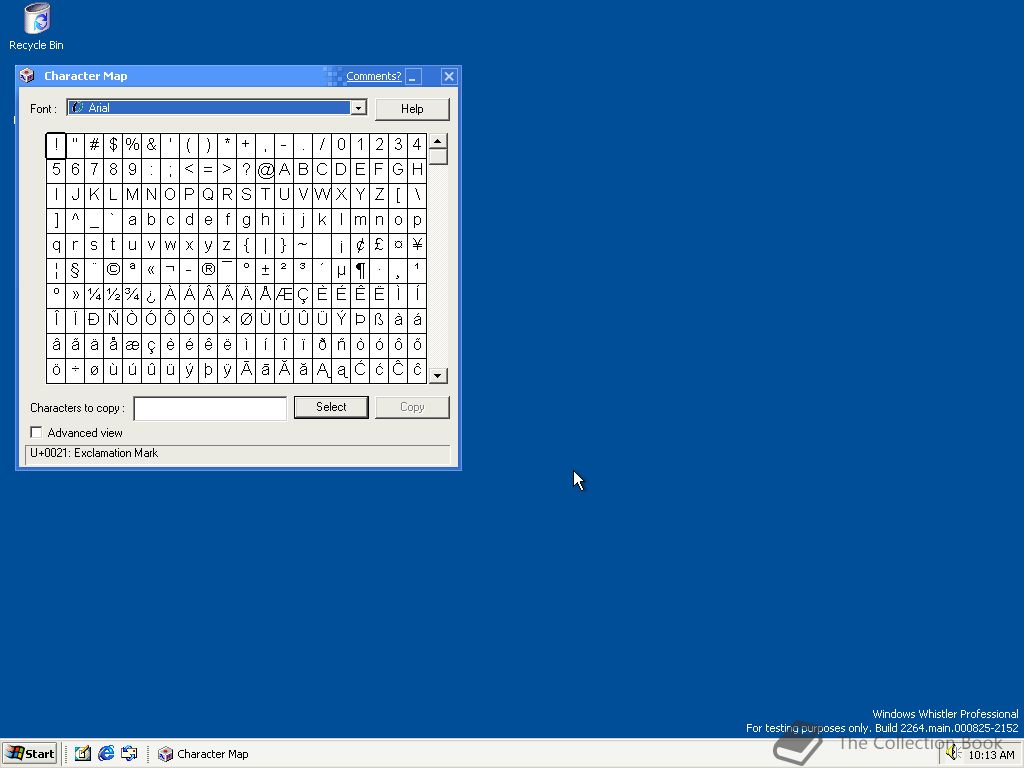Select the registered ® symbol character
This screenshot has width=1024, height=768.
208,269
